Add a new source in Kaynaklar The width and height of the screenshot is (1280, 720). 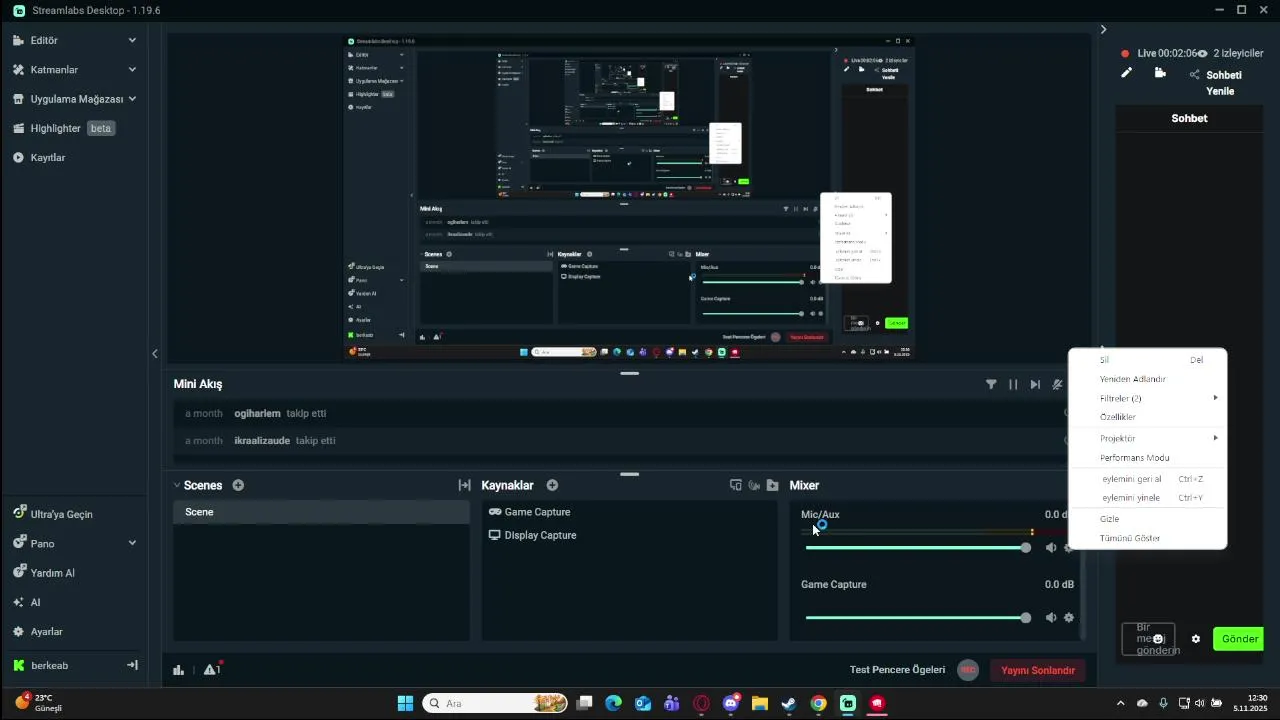click(x=552, y=485)
